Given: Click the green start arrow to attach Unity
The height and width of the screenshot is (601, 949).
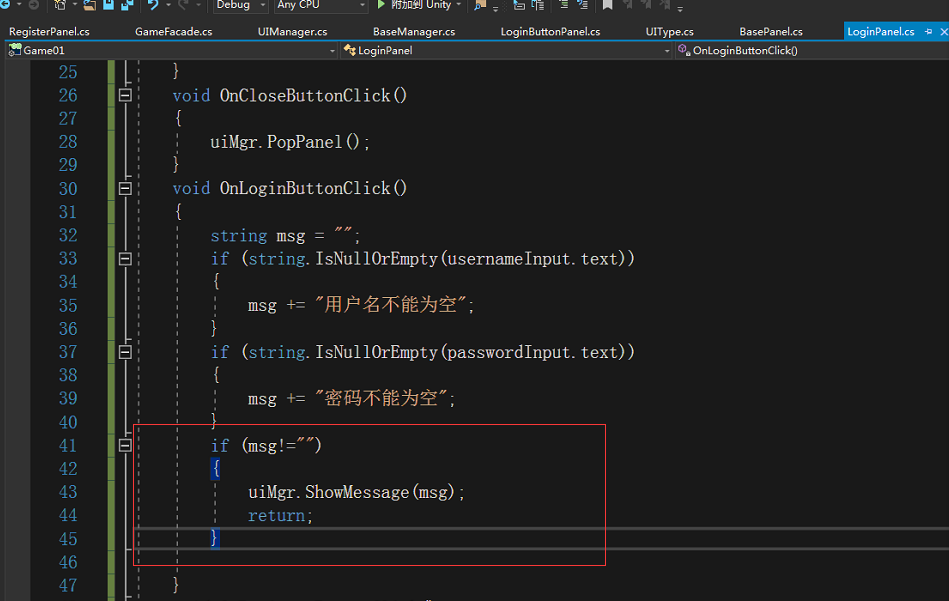Looking at the screenshot, I should 381,5.
